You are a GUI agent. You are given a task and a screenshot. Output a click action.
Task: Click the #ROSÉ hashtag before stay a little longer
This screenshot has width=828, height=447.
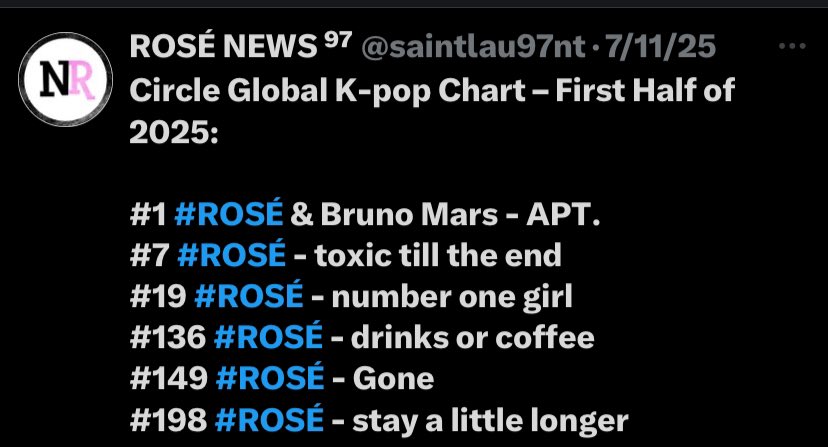click(269, 418)
